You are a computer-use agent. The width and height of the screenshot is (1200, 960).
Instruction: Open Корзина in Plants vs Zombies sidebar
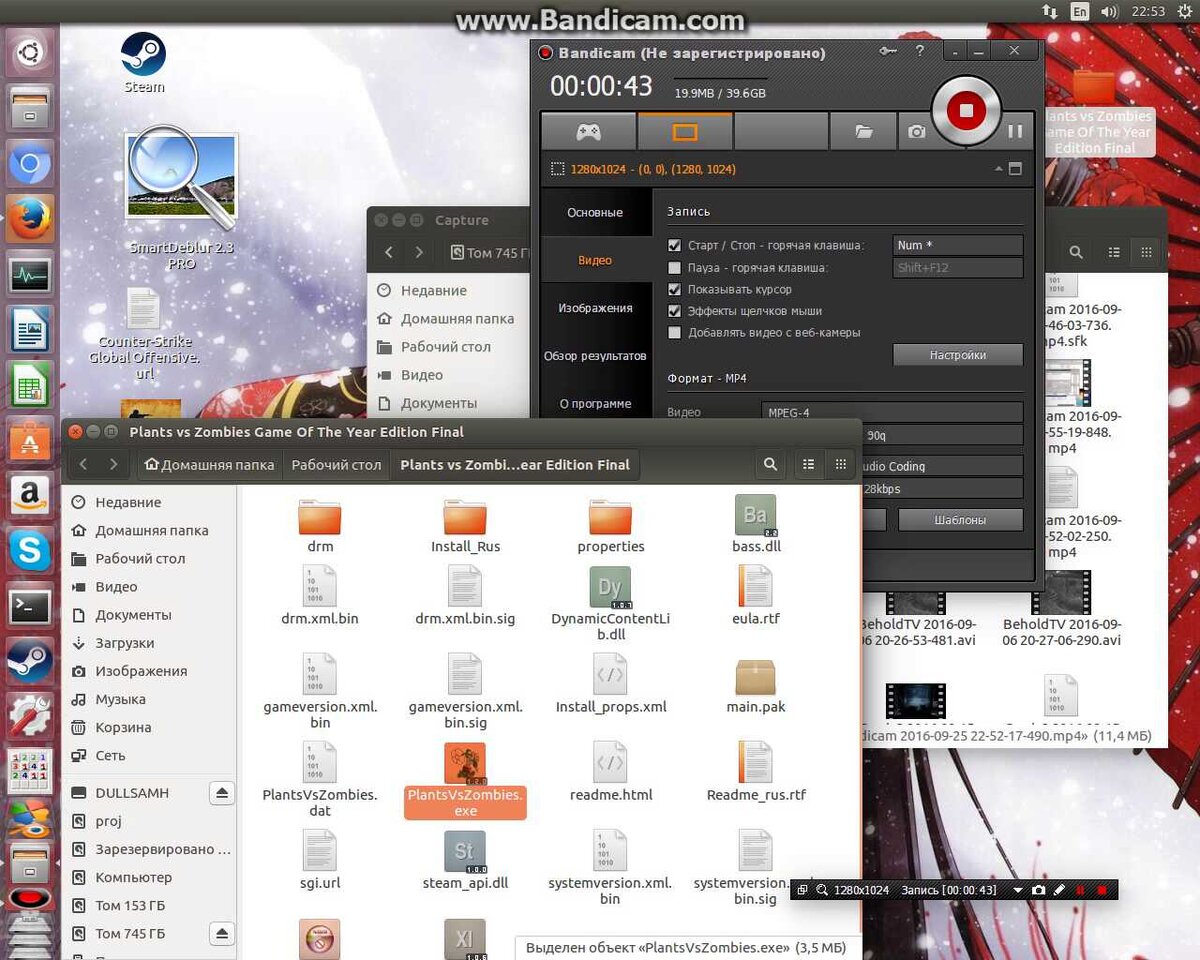tap(123, 727)
